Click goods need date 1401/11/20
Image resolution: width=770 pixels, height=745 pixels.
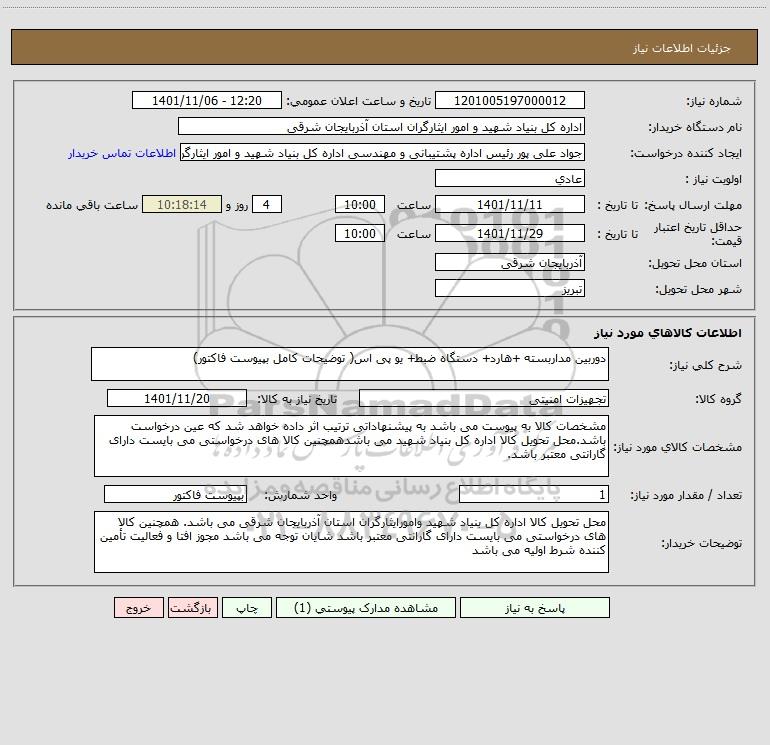[177, 398]
